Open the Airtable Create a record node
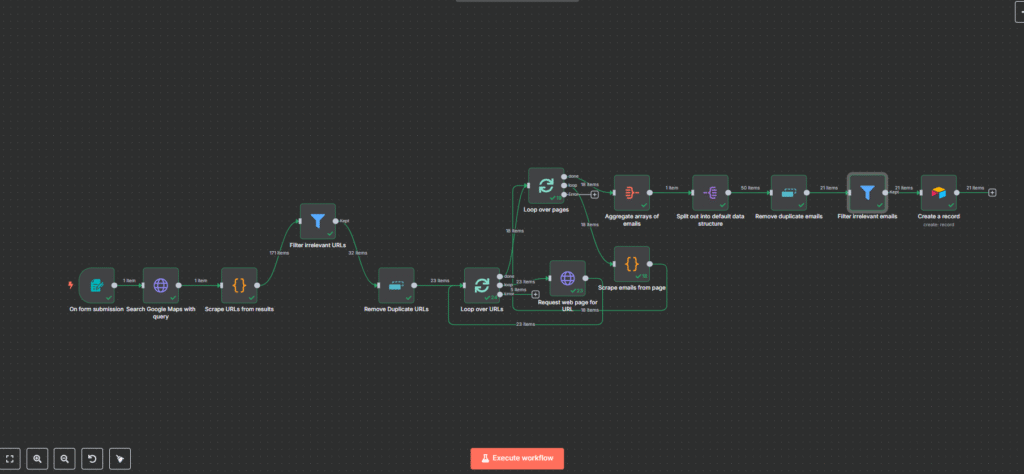Viewport: 1024px width, 474px height. 938,193
